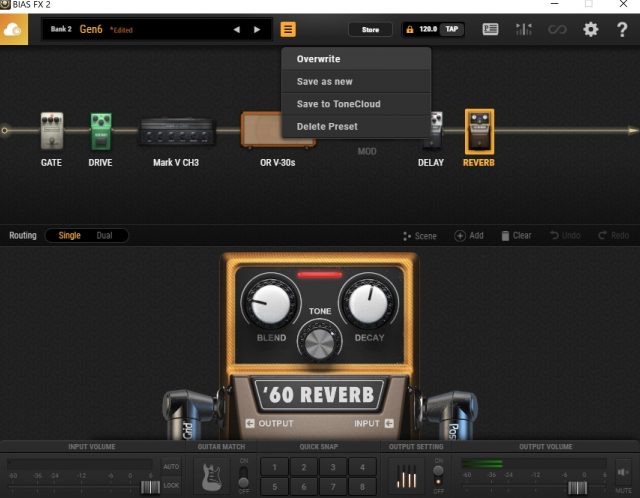Image resolution: width=640 pixels, height=498 pixels.
Task: Toggle the Output Setting on/off switch
Action: (x=438, y=476)
